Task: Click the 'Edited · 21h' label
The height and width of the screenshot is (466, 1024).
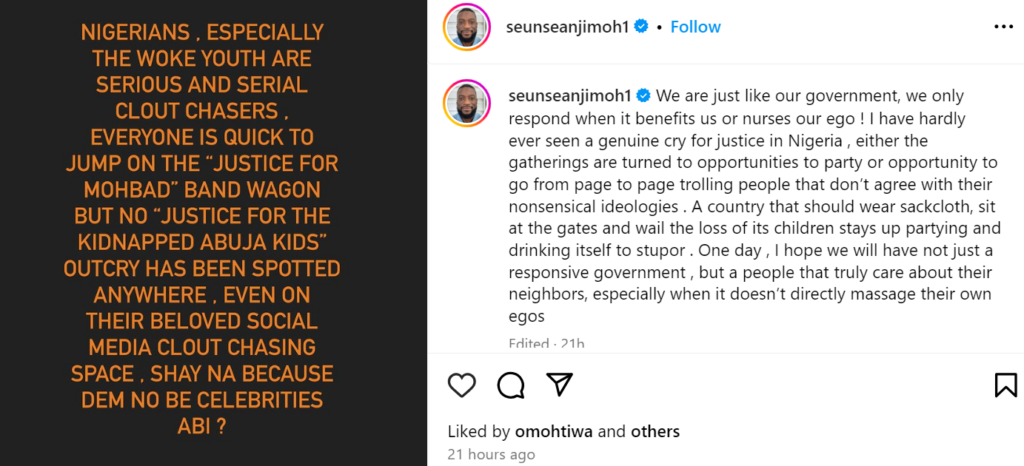Action: [546, 344]
